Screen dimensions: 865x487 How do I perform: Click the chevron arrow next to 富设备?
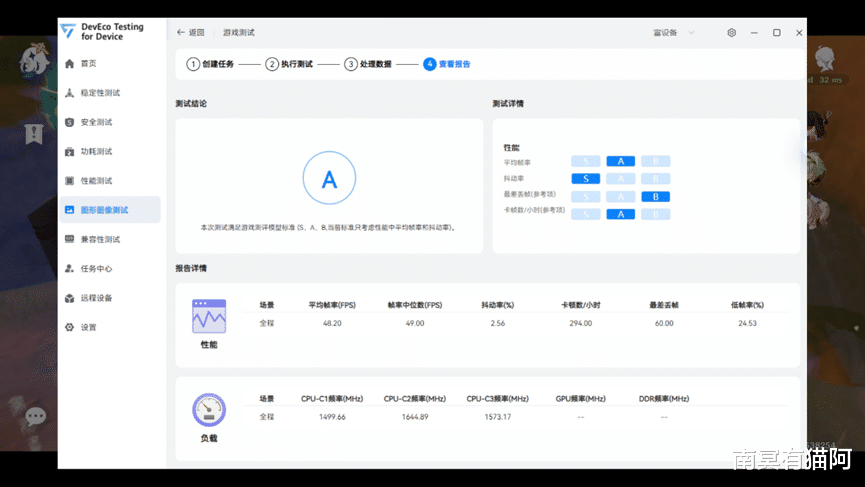[691, 33]
